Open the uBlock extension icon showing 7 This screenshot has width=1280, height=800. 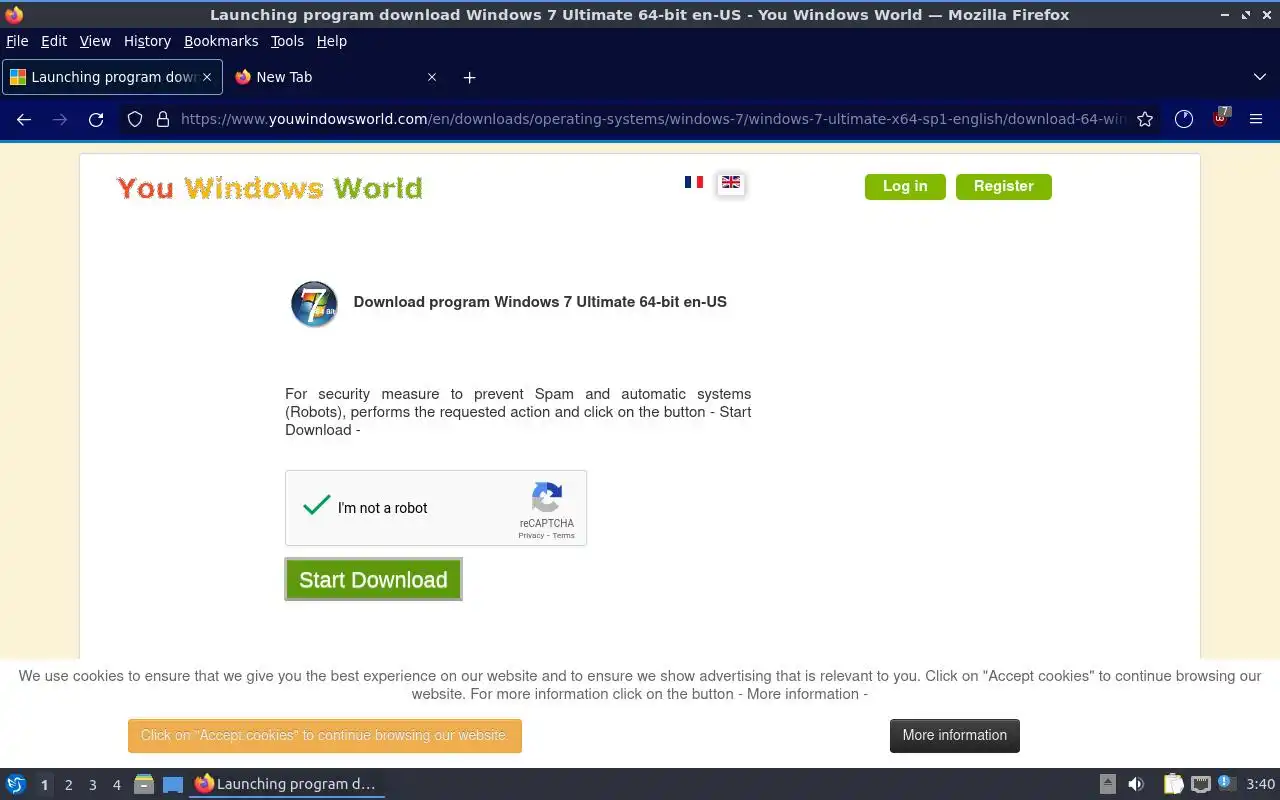click(x=1220, y=118)
